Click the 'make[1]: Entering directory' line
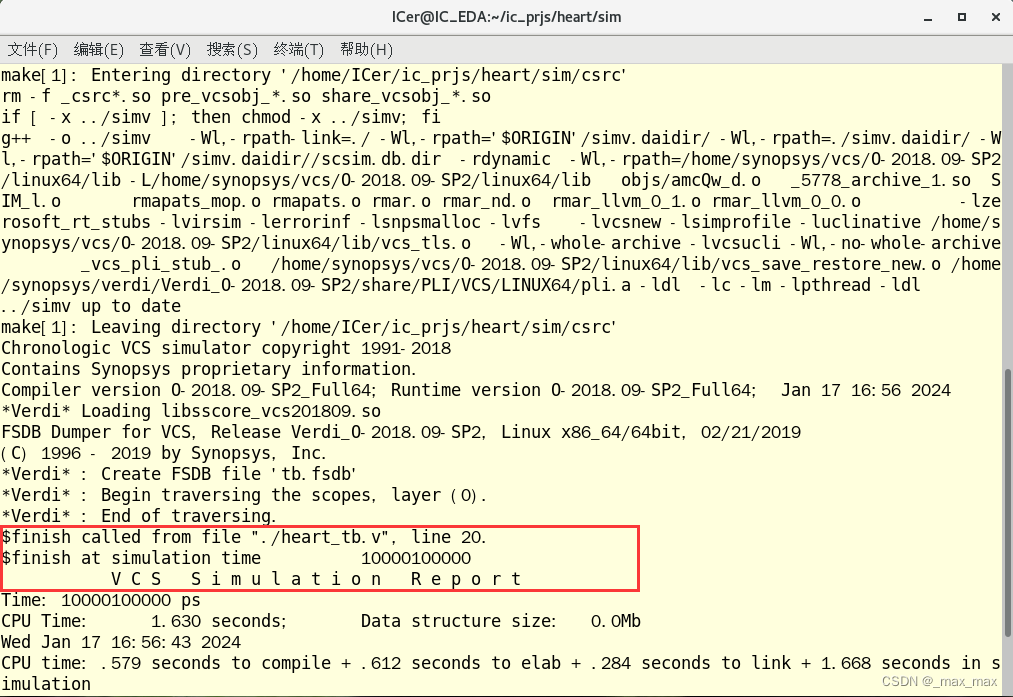 314,75
